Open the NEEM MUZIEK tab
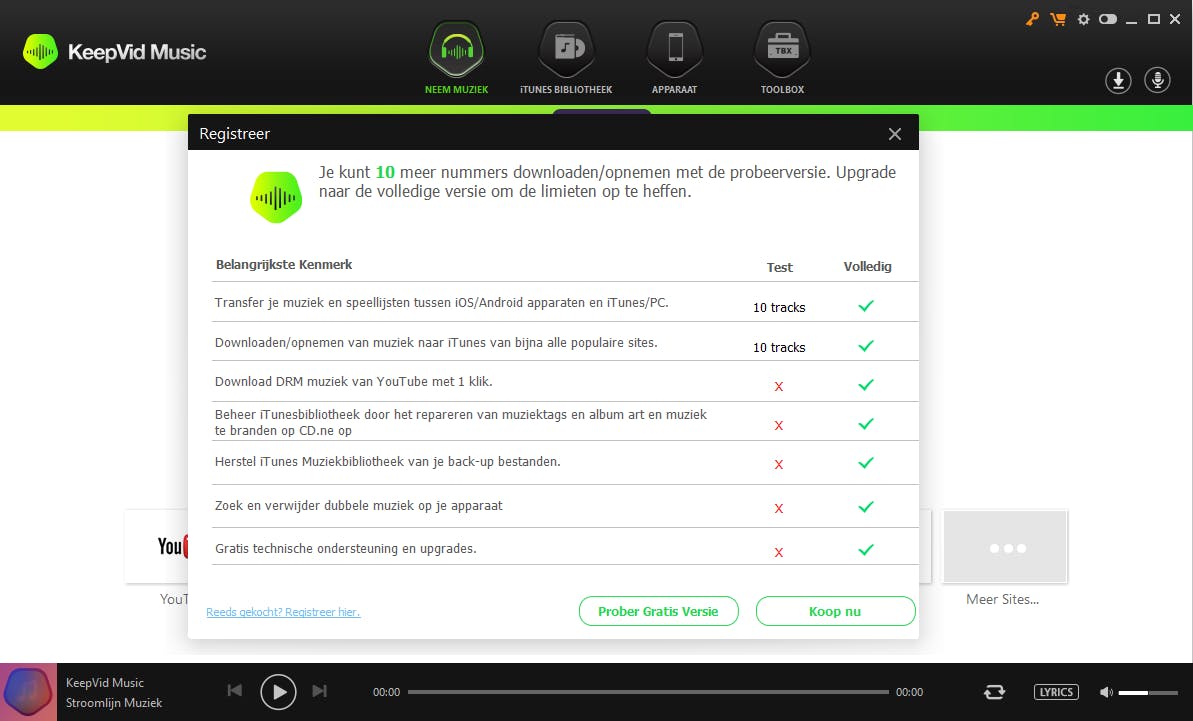Viewport: 1193px width, 721px height. point(457,59)
